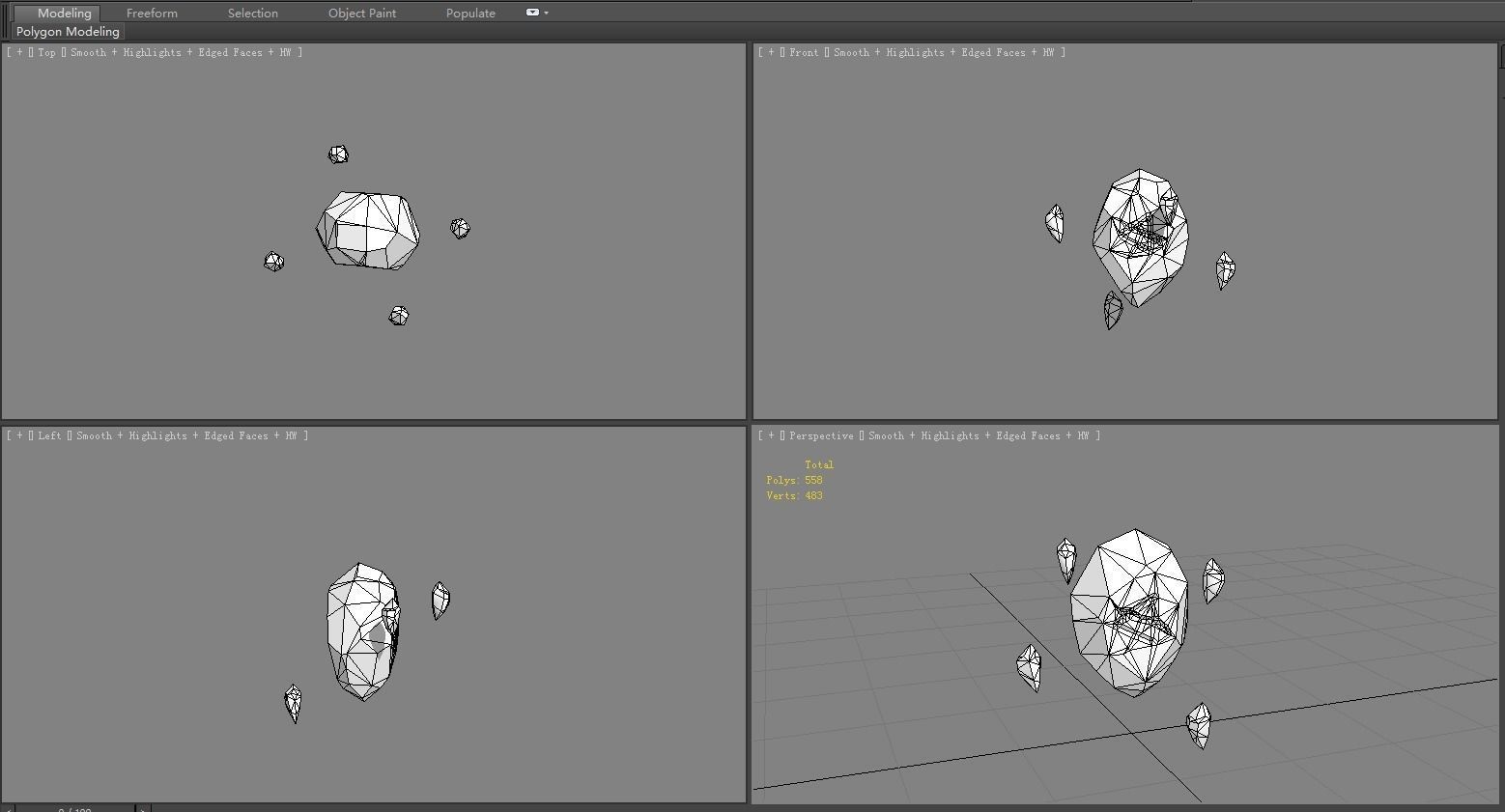Screen dimensions: 1505x812
Task: Open the Perspective viewport [+] general menu
Action: click(x=771, y=435)
